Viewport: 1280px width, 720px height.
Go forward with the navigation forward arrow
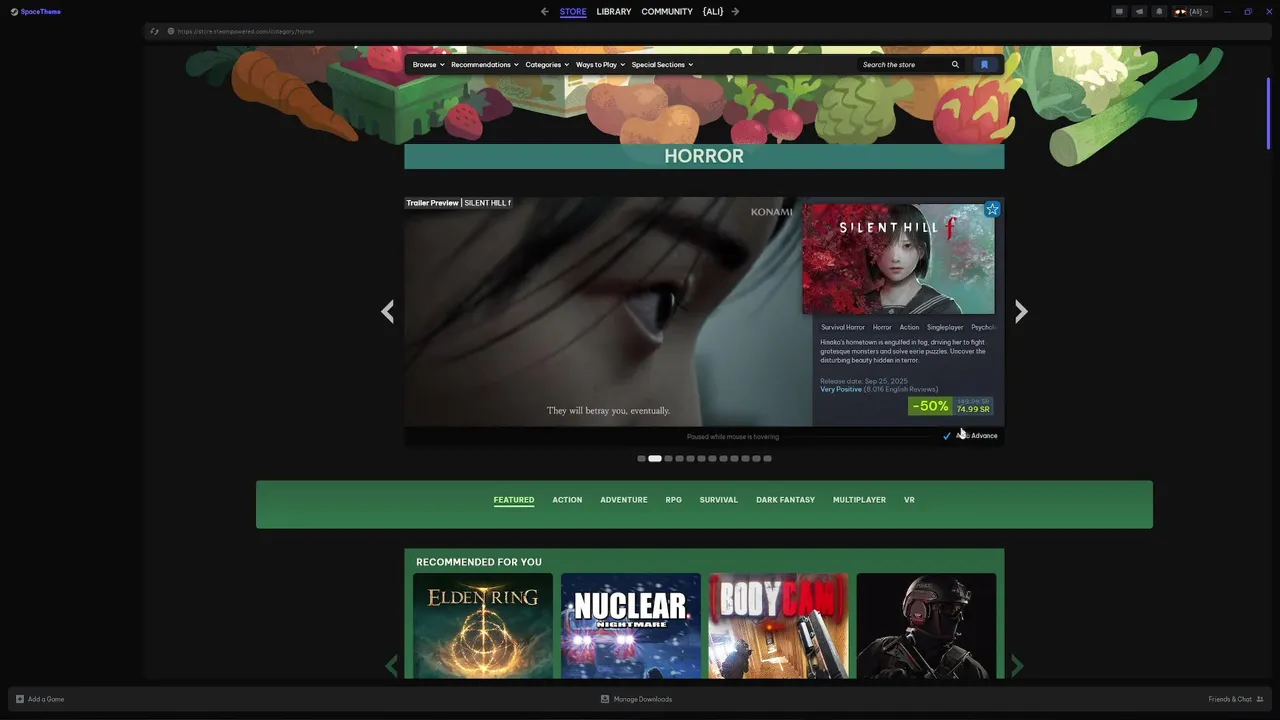click(735, 12)
